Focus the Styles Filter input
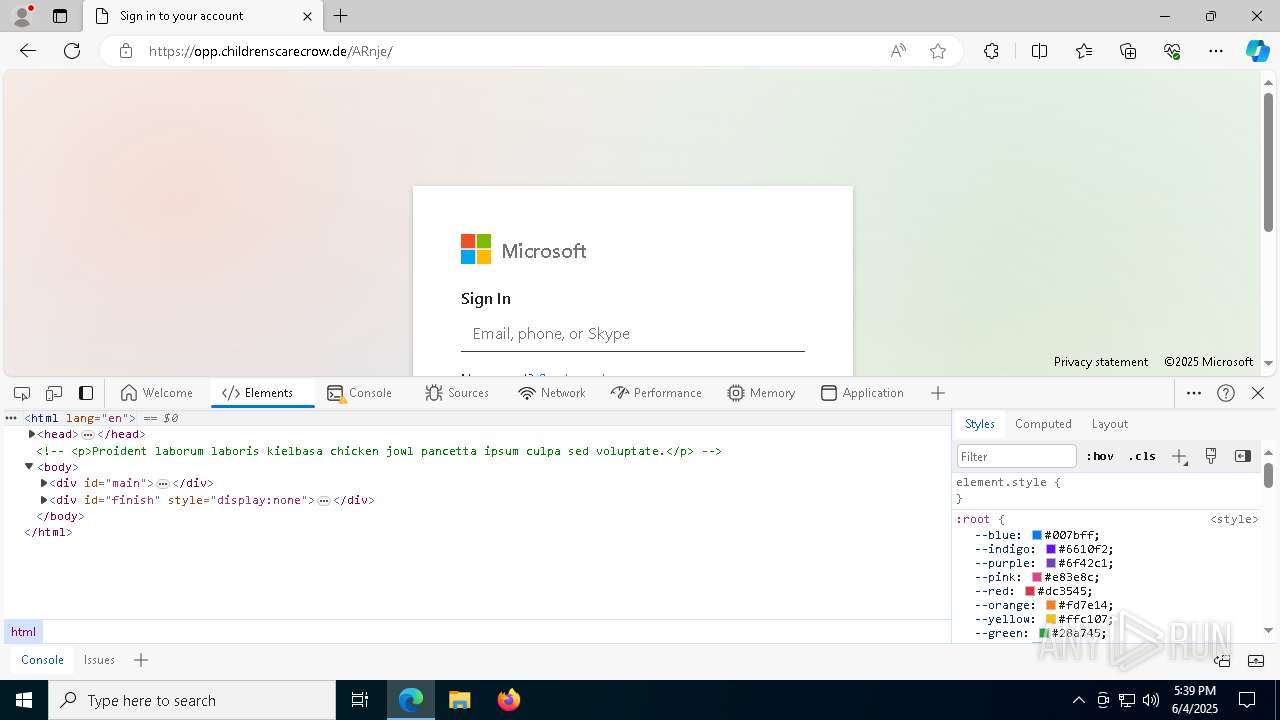1280x720 pixels. tap(1016, 456)
